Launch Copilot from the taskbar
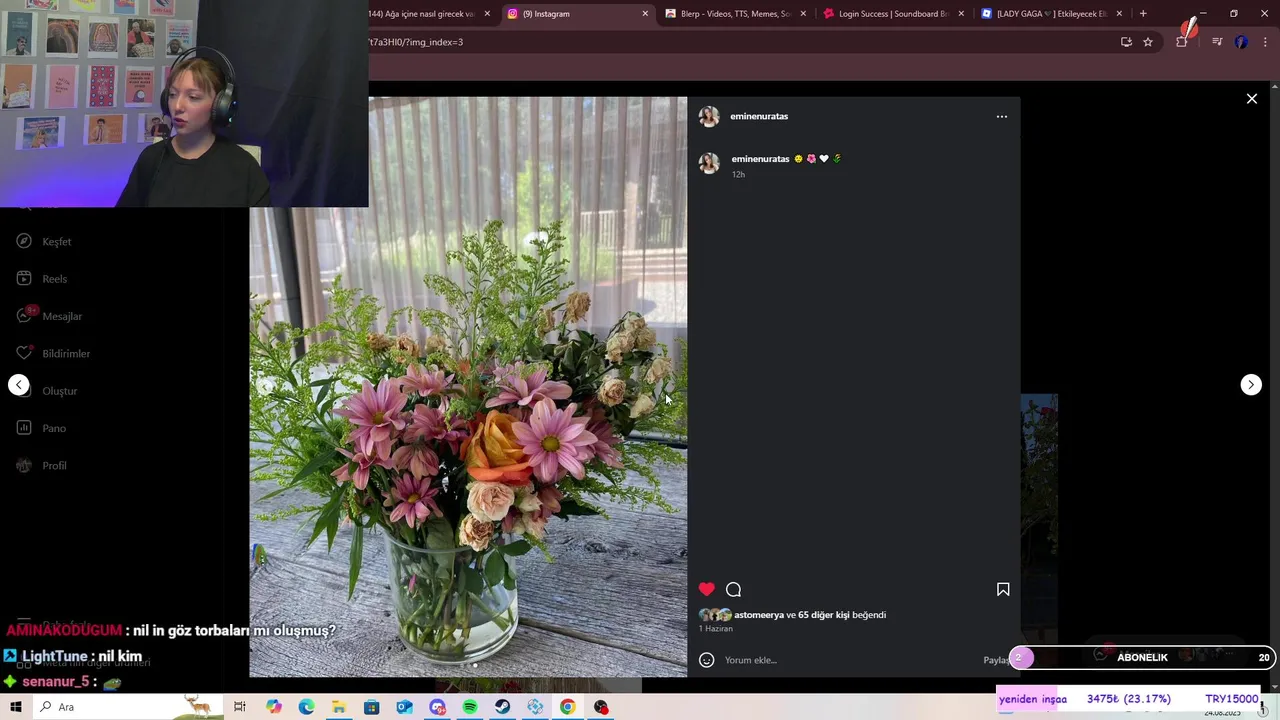Viewport: 1280px width, 720px height. coord(274,707)
